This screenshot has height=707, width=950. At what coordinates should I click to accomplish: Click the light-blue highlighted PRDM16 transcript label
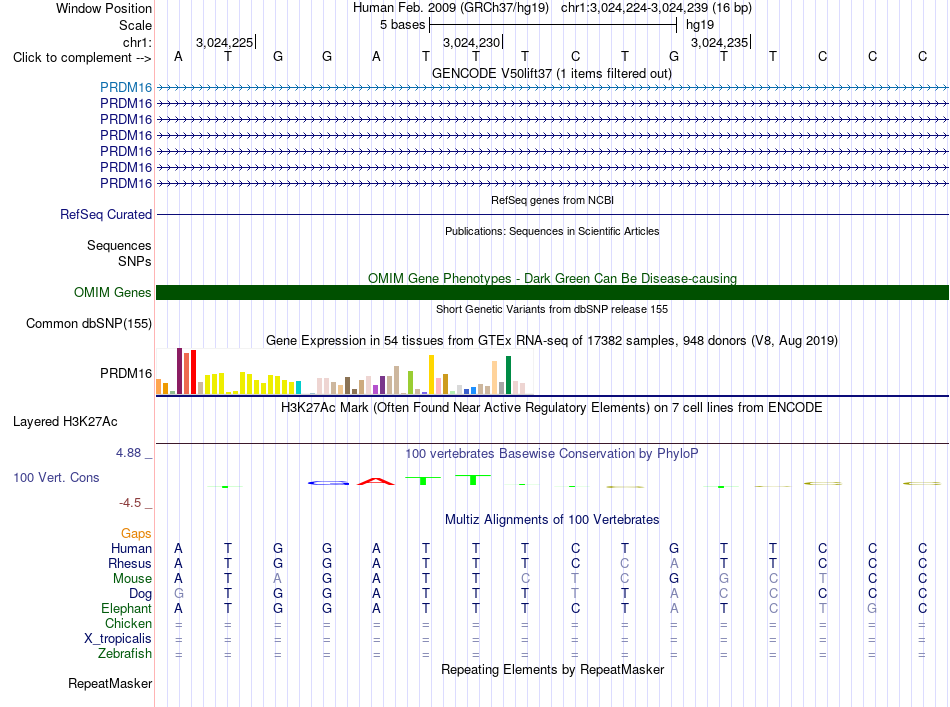tap(126, 87)
